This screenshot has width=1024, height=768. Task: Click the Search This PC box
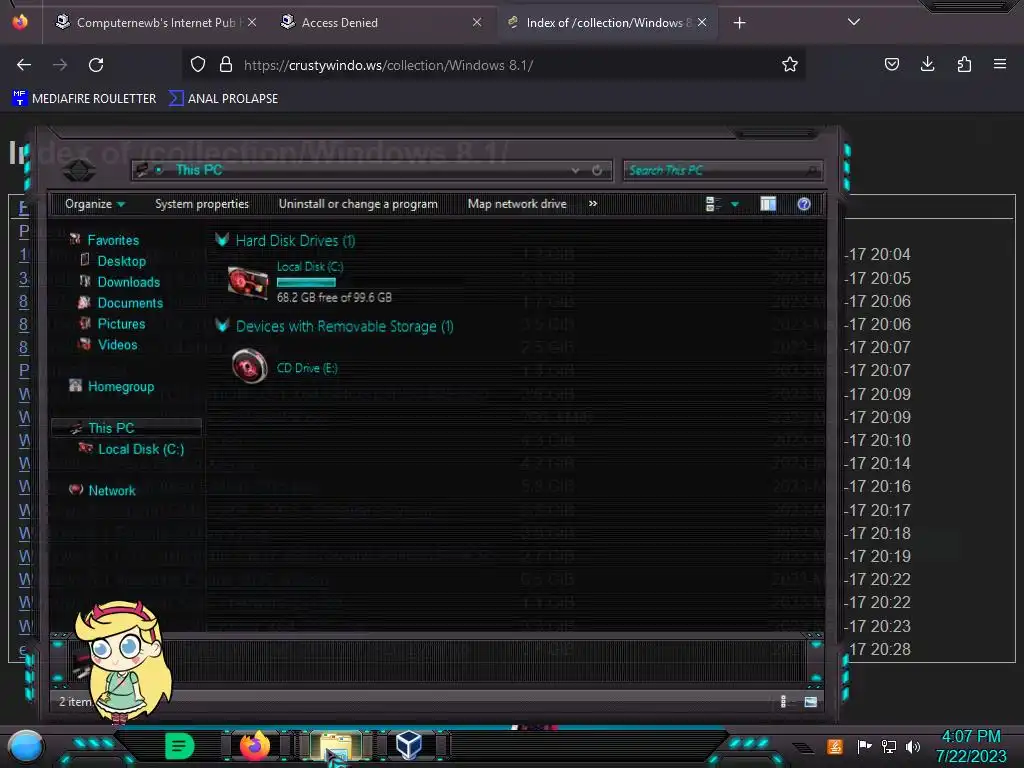point(723,170)
